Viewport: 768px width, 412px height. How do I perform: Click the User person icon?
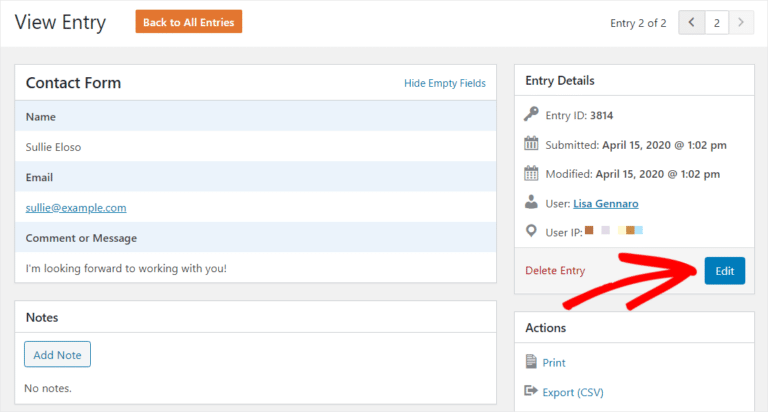531,202
